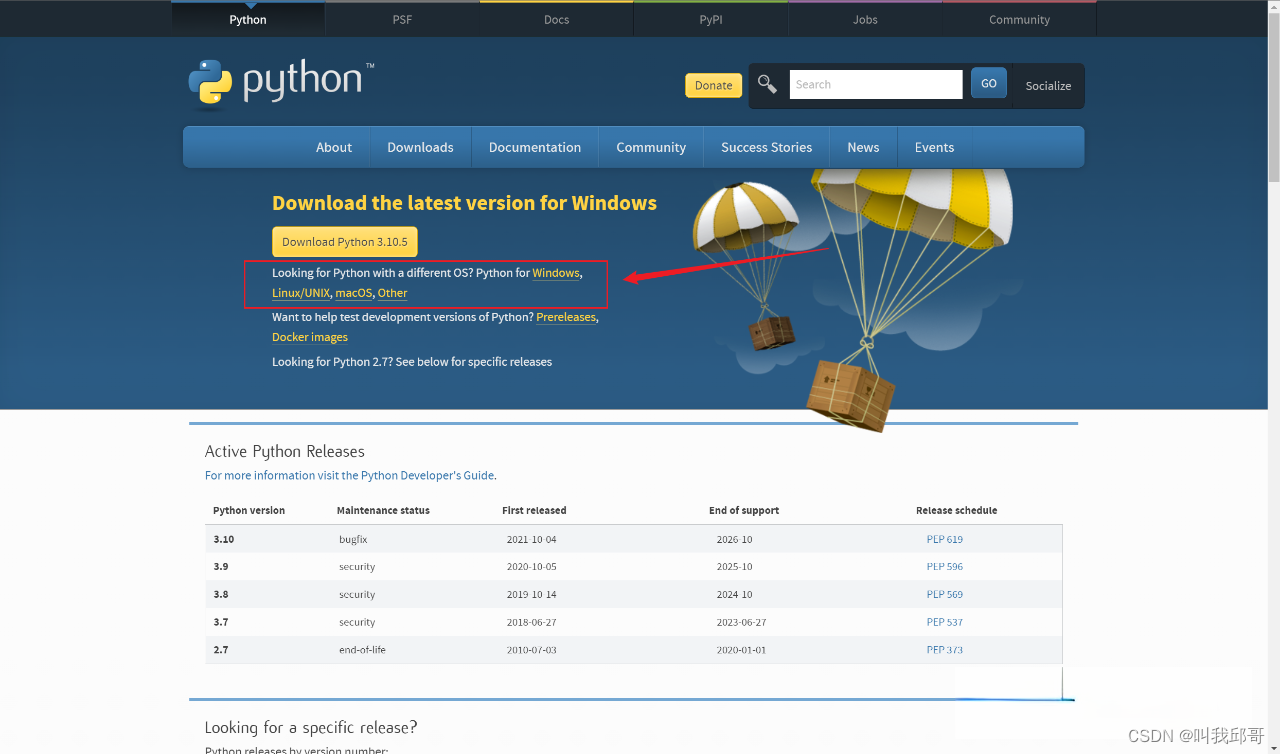Open the Success Stories menu
Image resolution: width=1280 pixels, height=754 pixels.
coord(767,147)
